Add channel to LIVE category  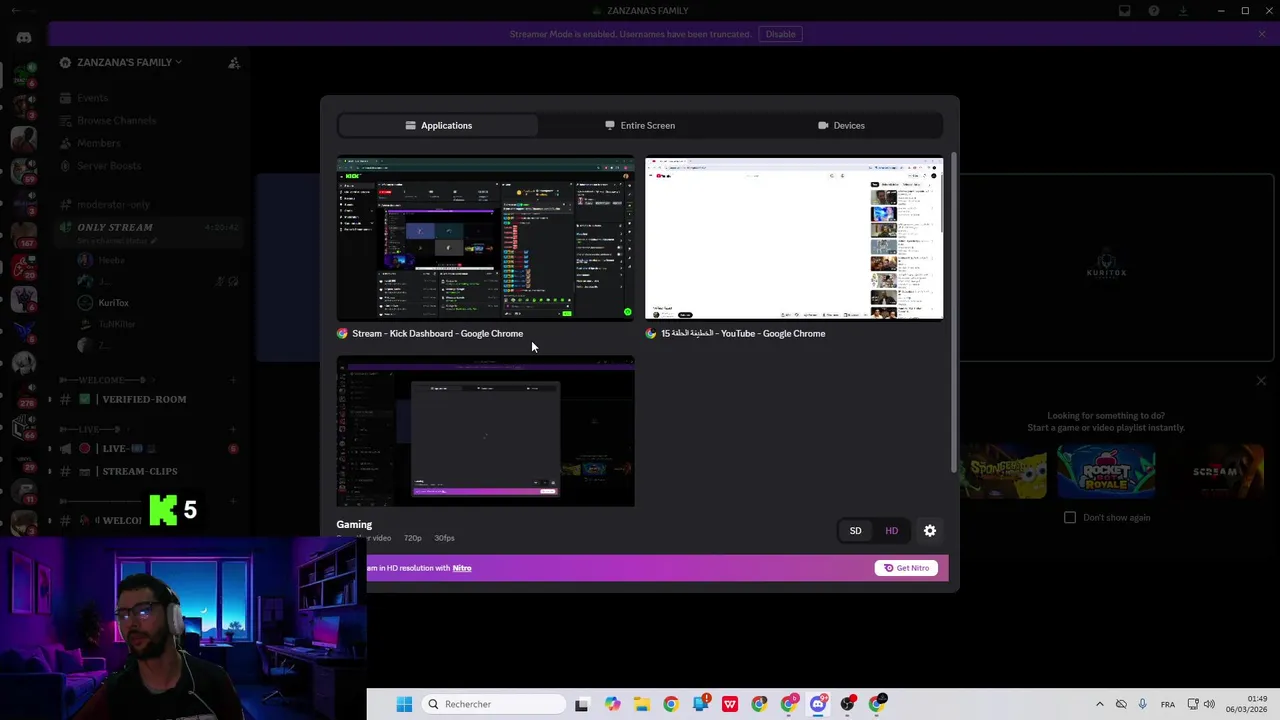234,429
